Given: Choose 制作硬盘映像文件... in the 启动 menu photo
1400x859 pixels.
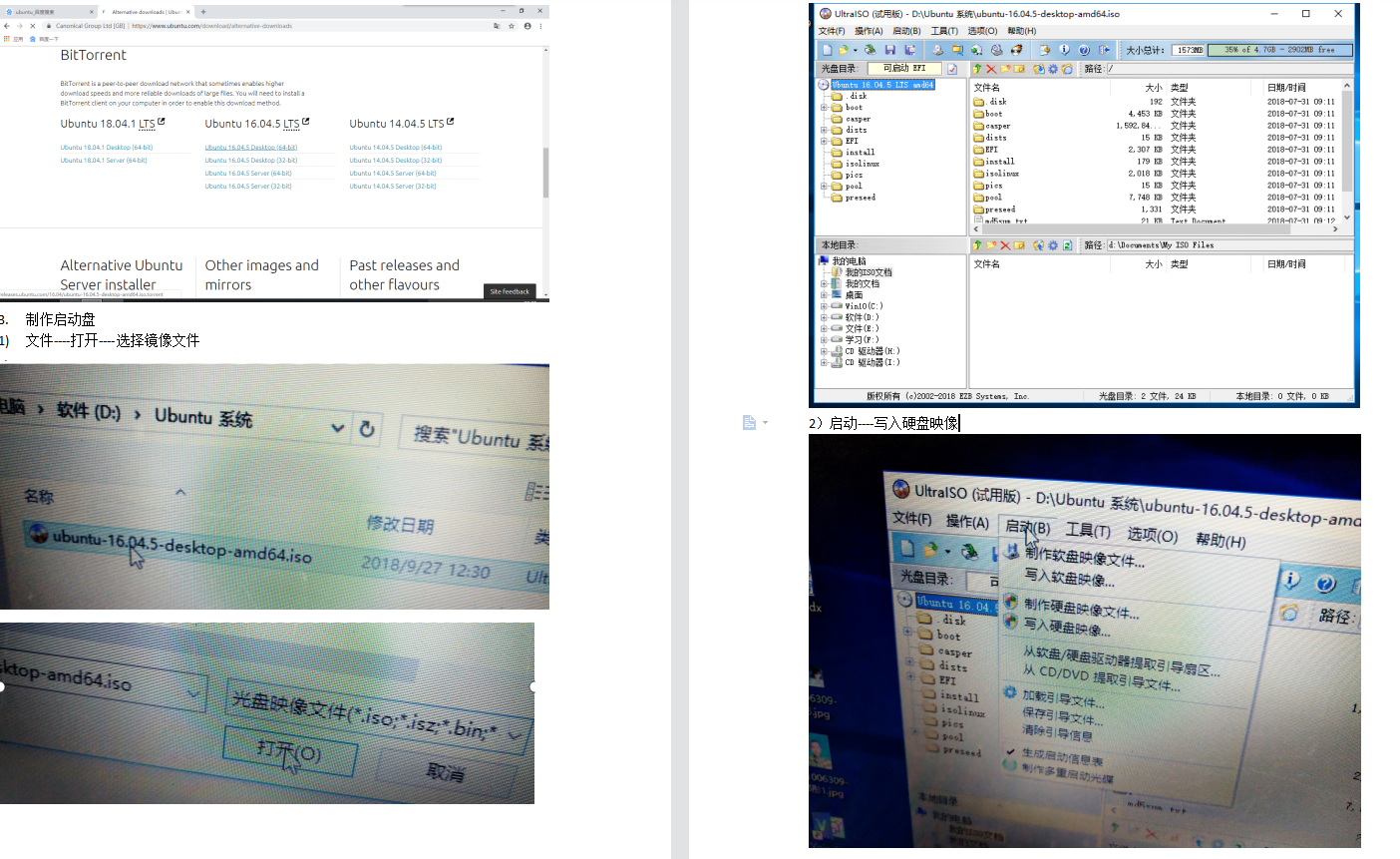Looking at the screenshot, I should [x=1080, y=607].
